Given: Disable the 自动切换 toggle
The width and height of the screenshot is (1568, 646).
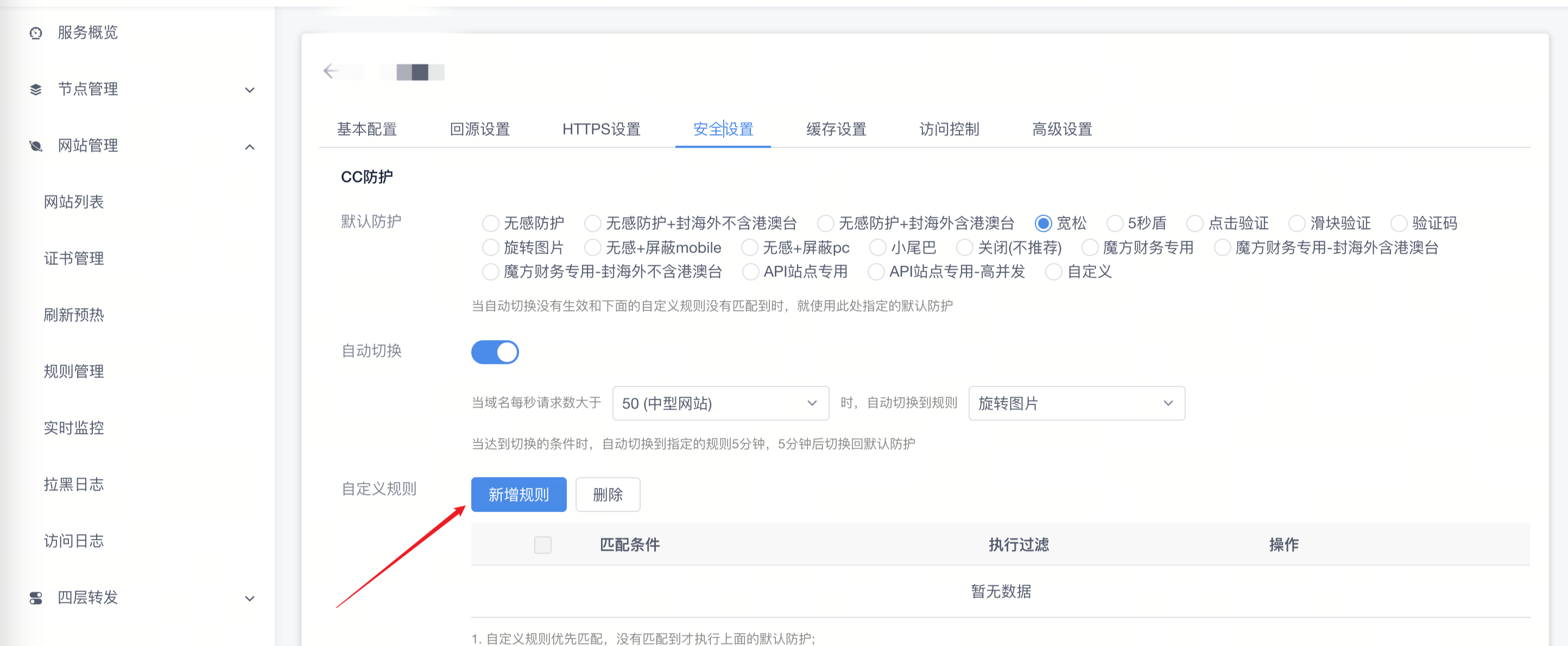Looking at the screenshot, I should click(495, 352).
